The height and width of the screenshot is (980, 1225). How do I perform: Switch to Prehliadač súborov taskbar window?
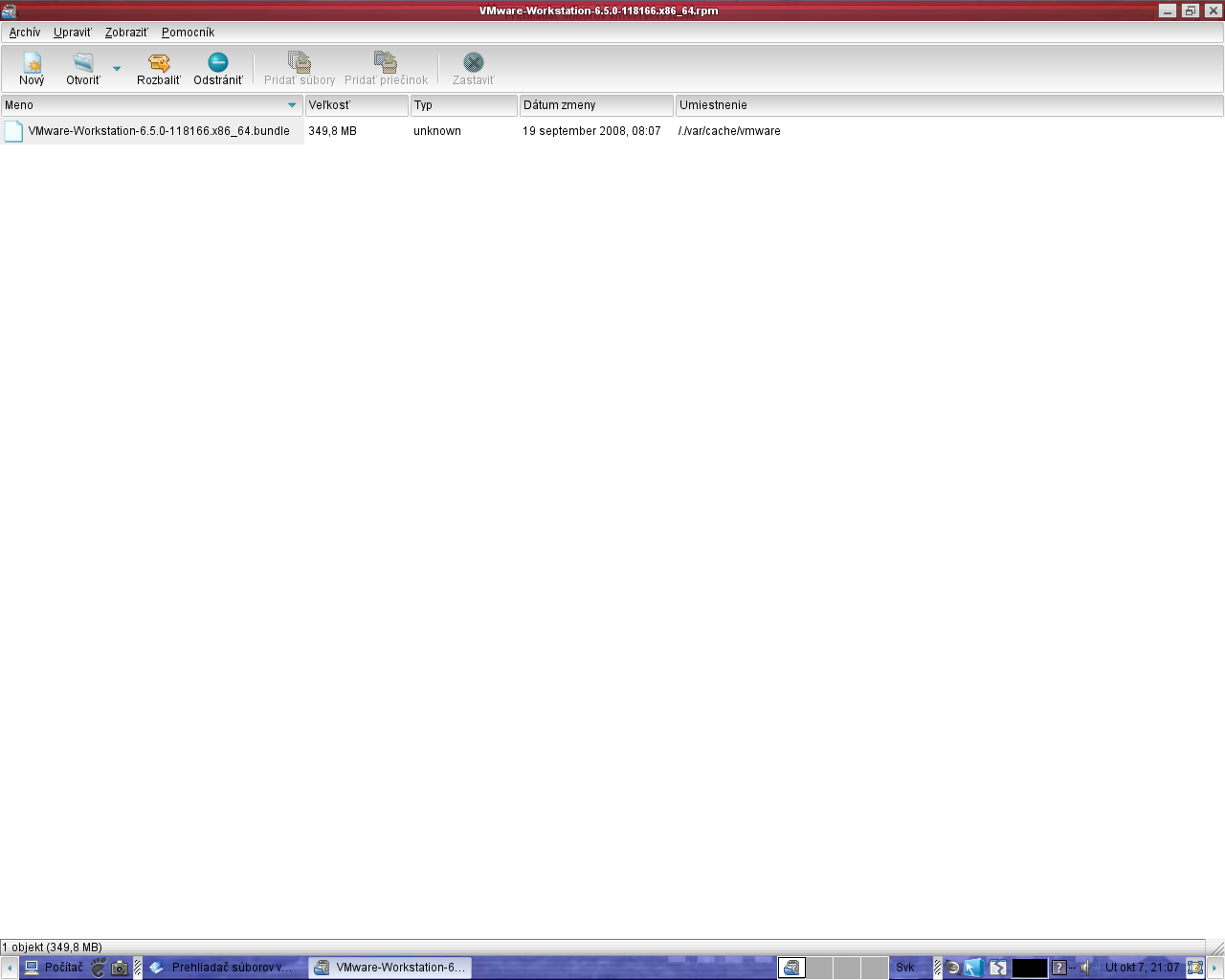click(225, 968)
